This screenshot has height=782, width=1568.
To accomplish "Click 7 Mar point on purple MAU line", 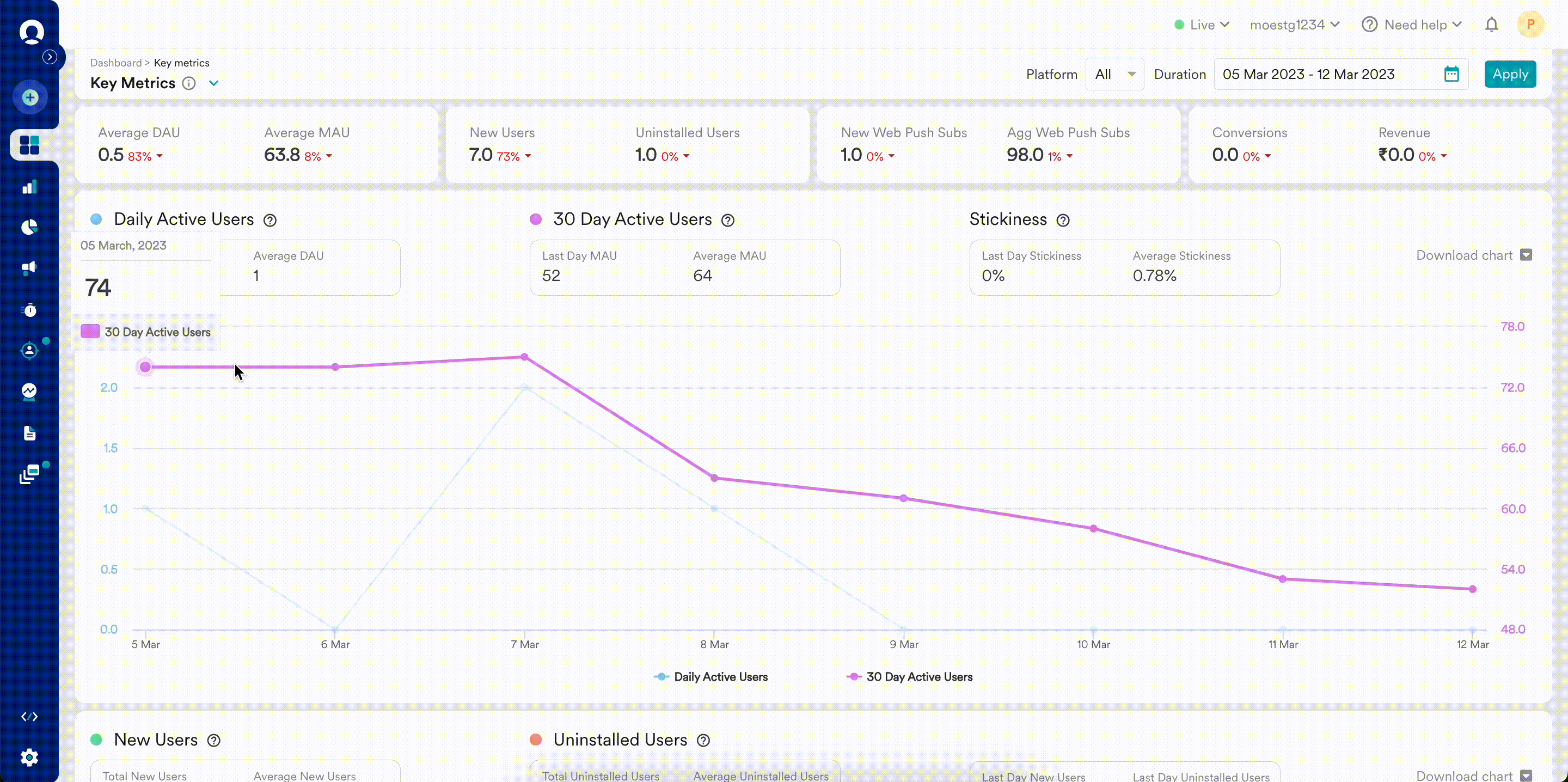I will point(524,357).
